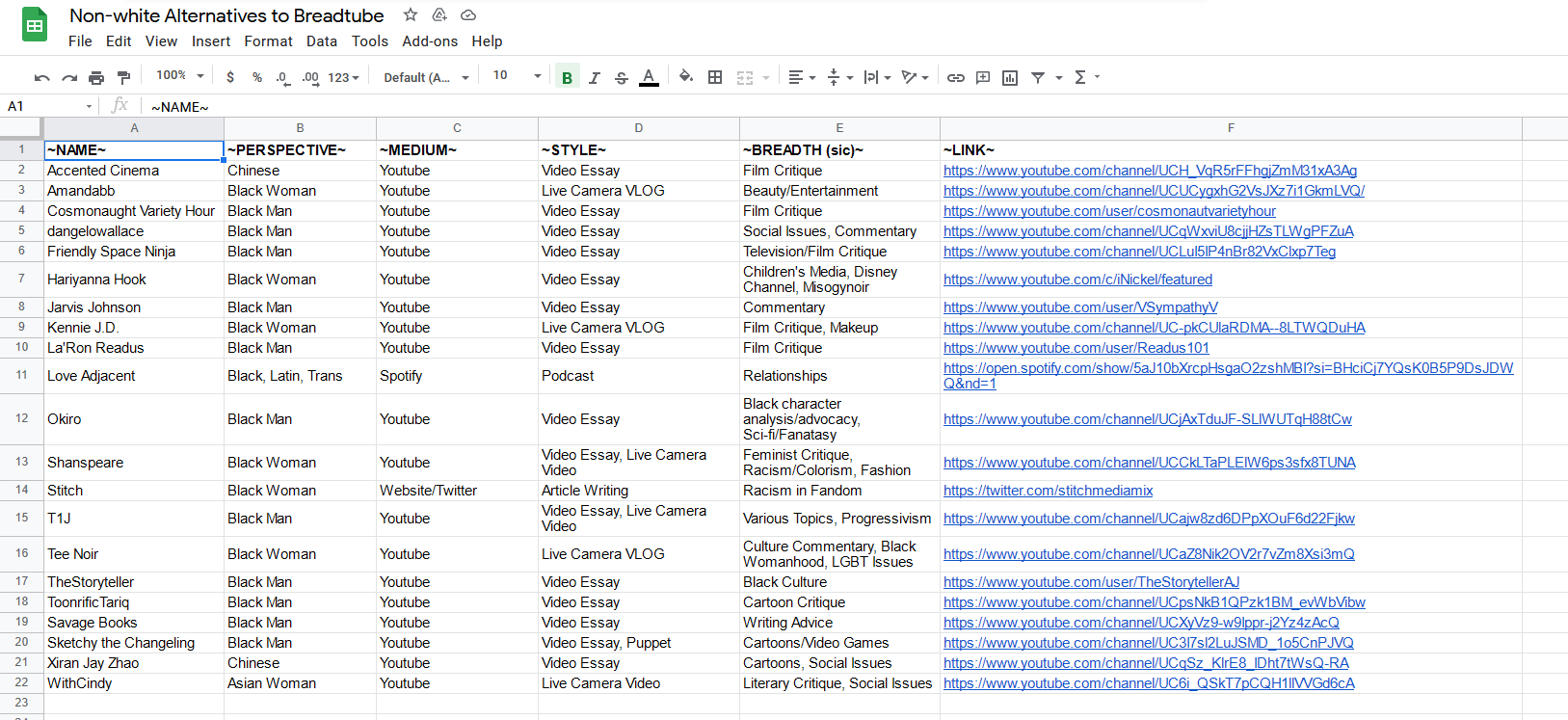This screenshot has height=720, width=1568.
Task: Decrease decimal places
Action: pos(282,77)
